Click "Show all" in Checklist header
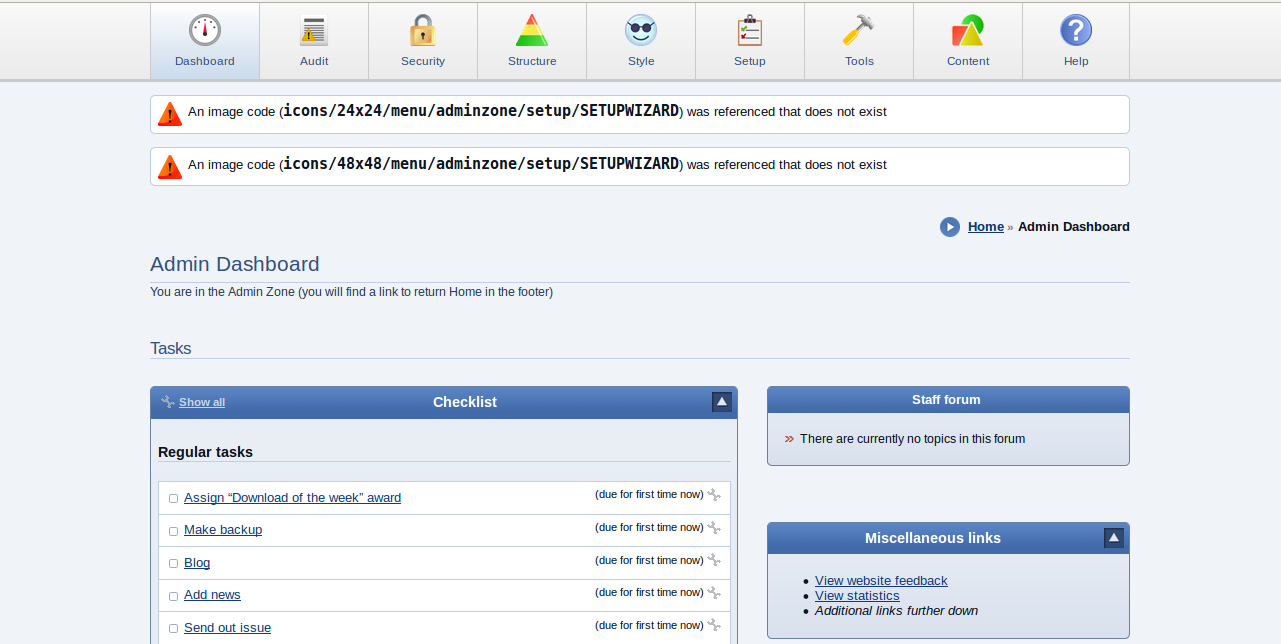Viewport: 1281px width, 644px height. 202,402
